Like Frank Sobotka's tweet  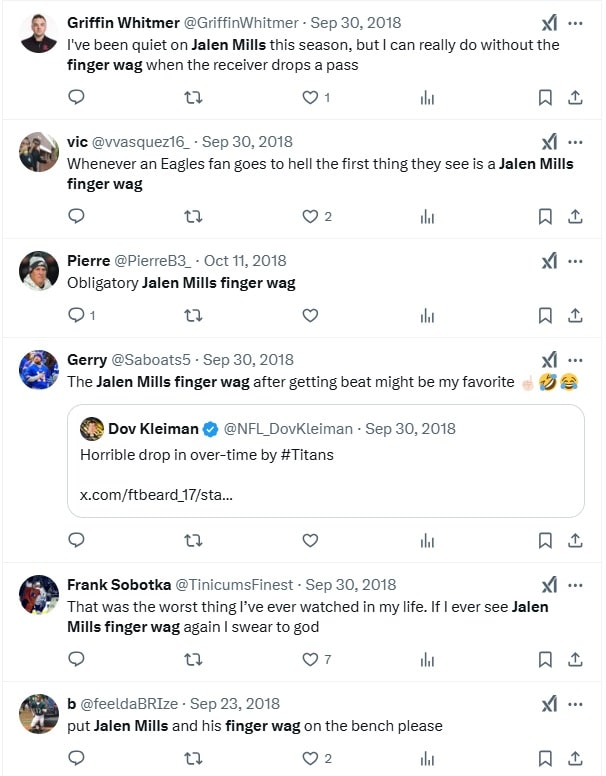click(310, 659)
